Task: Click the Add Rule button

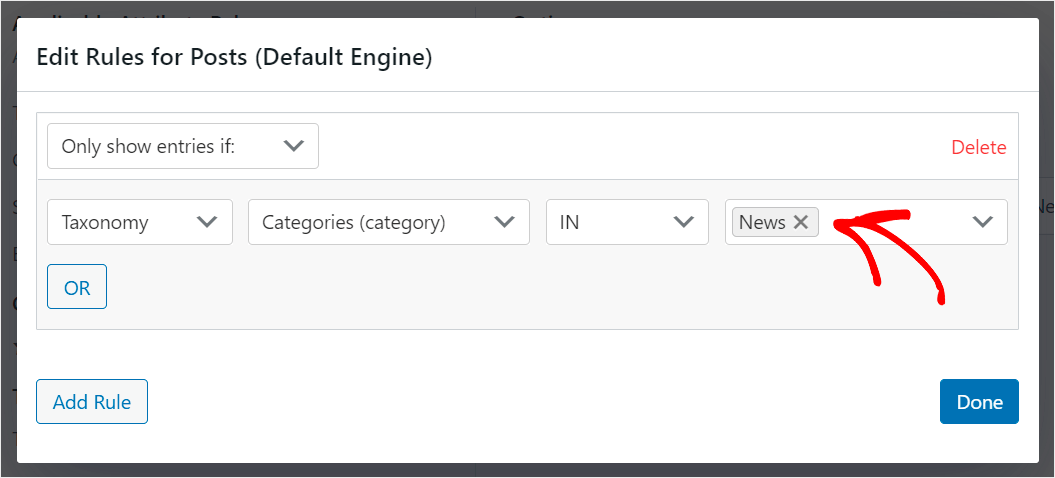Action: (x=92, y=402)
